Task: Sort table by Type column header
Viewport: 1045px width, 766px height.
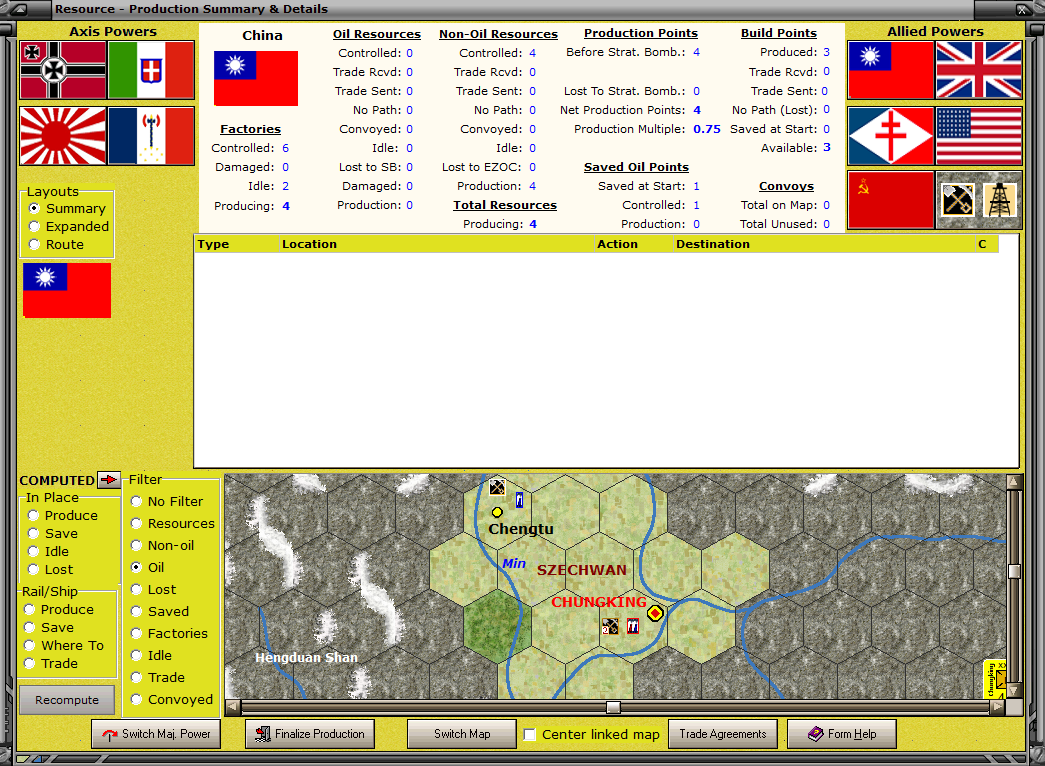Action: [237, 244]
